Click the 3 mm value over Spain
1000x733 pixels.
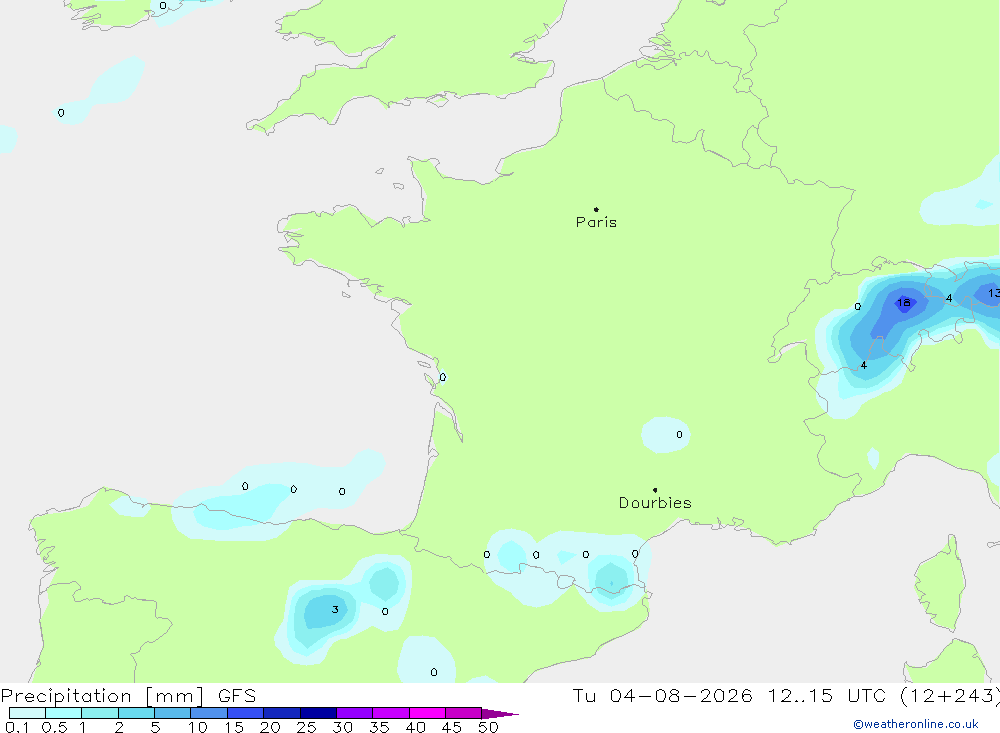335,609
